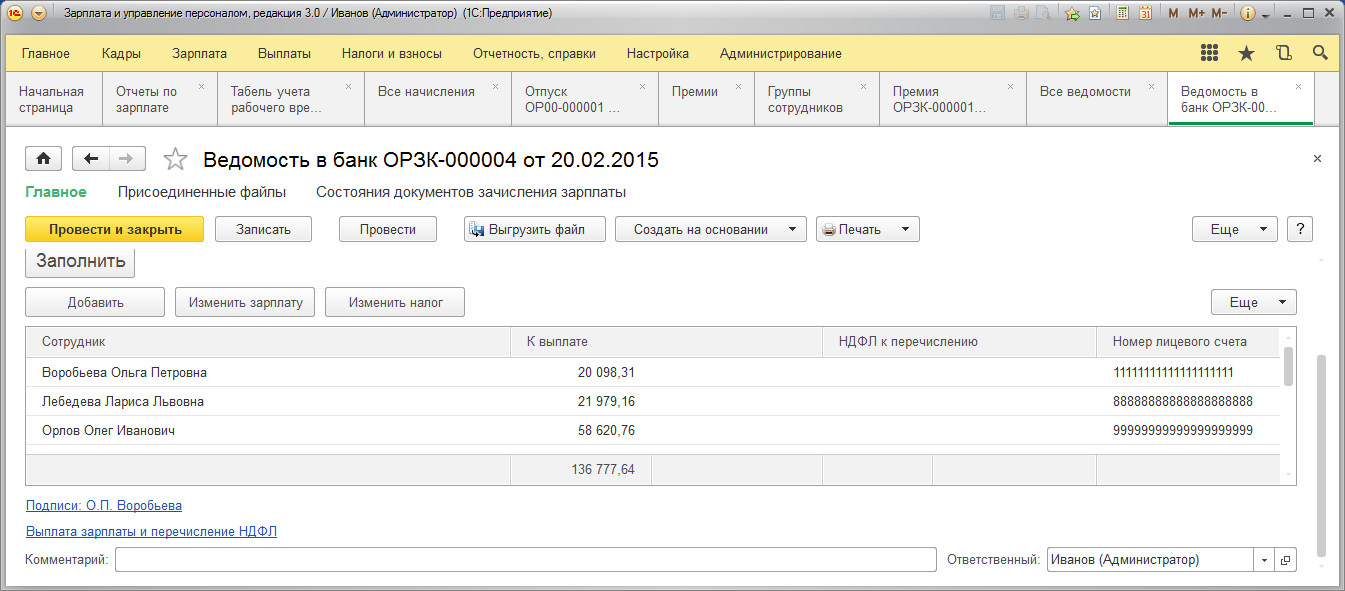Viewport: 1345px width, 591px height.
Task: Click the printer icon in the title bar
Action: point(1022,14)
